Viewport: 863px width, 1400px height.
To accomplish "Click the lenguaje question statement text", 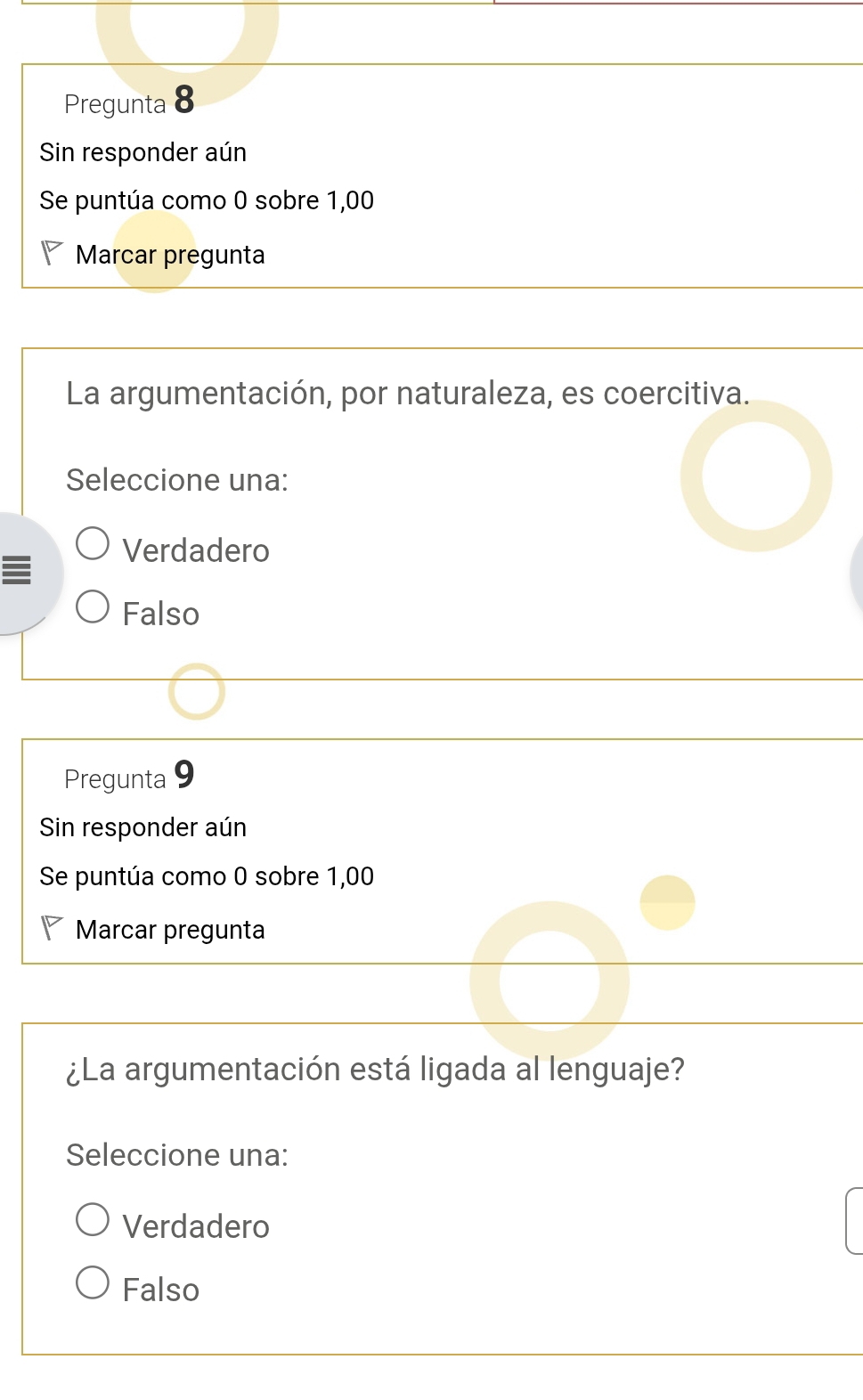I will pos(375,1070).
